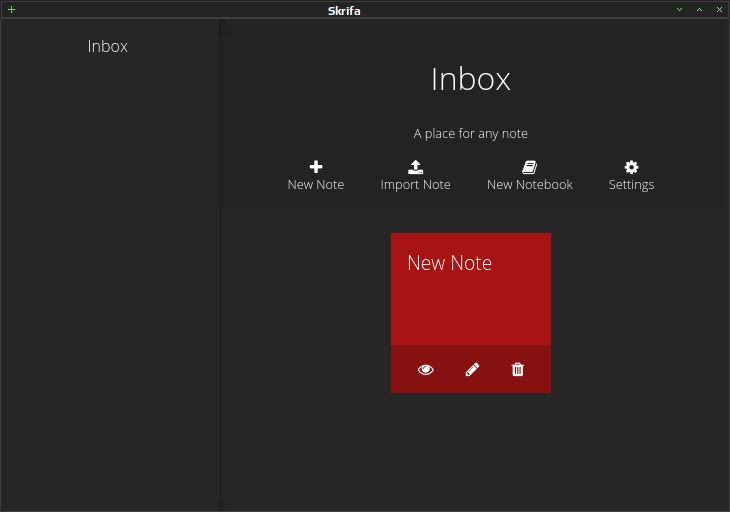Viewport: 730px width, 512px height.
Task: Click the Settings text label
Action: (x=631, y=185)
